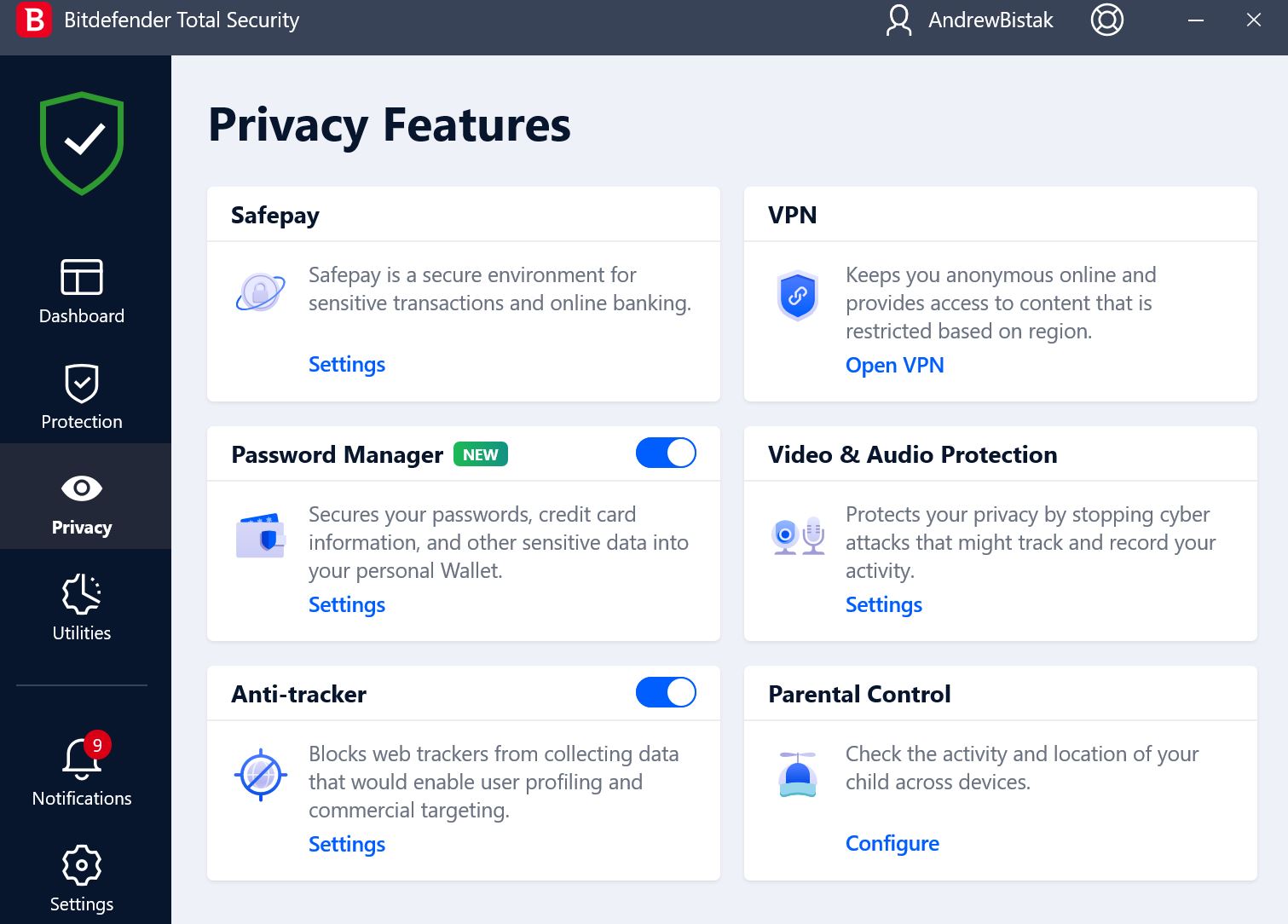Click the Safepay planet lock icon

coord(260,292)
